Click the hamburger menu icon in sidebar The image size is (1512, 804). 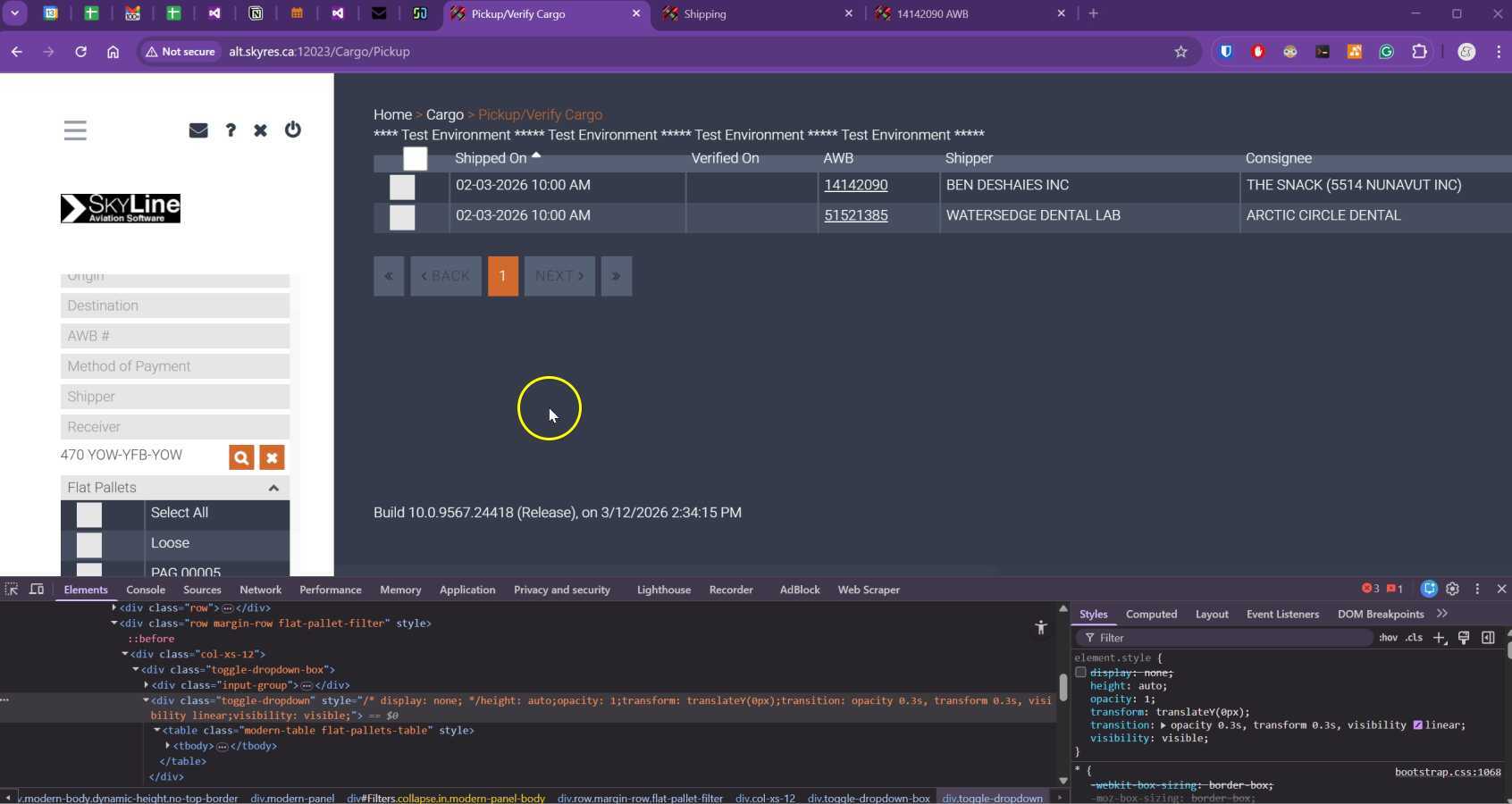click(x=75, y=130)
